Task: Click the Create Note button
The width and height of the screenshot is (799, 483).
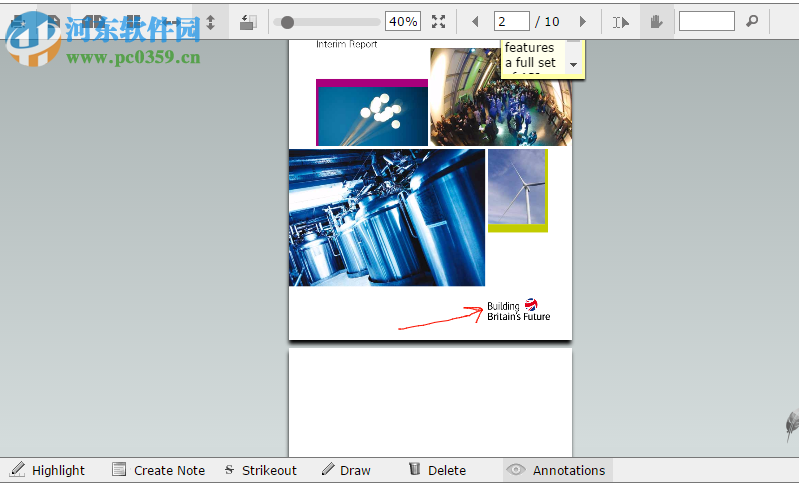Action: coord(158,470)
